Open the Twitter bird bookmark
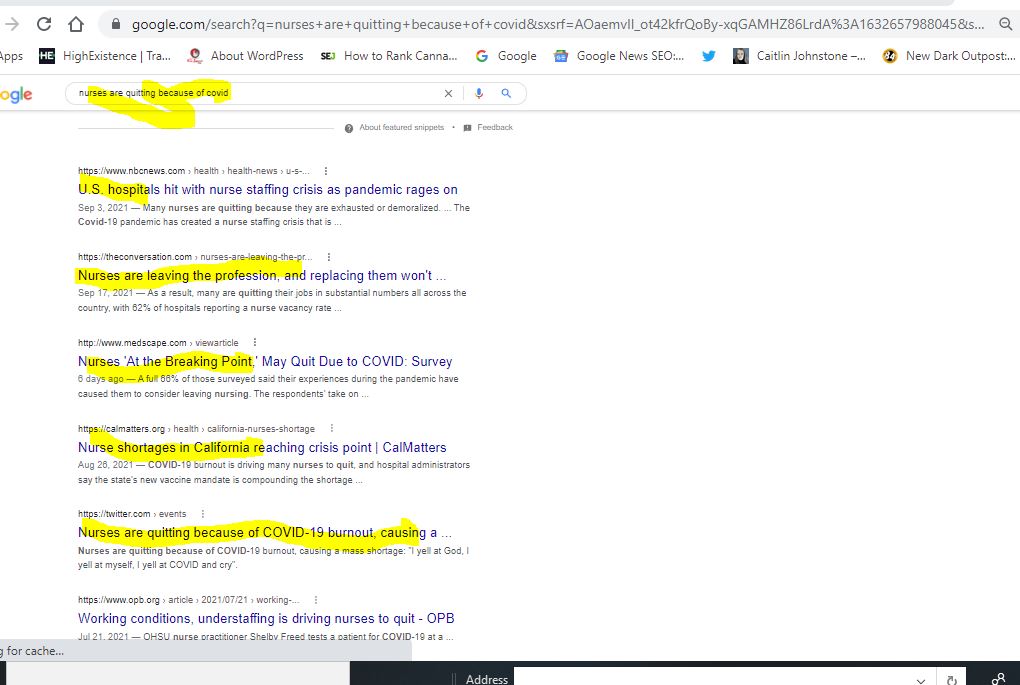This screenshot has width=1020, height=685. click(708, 56)
